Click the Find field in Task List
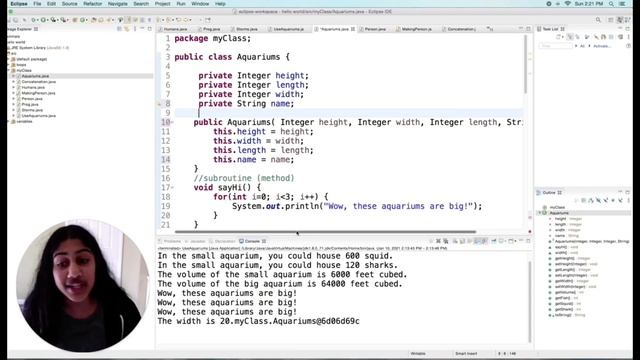Image resolution: width=640 pixels, height=360 pixels. [x=556, y=46]
